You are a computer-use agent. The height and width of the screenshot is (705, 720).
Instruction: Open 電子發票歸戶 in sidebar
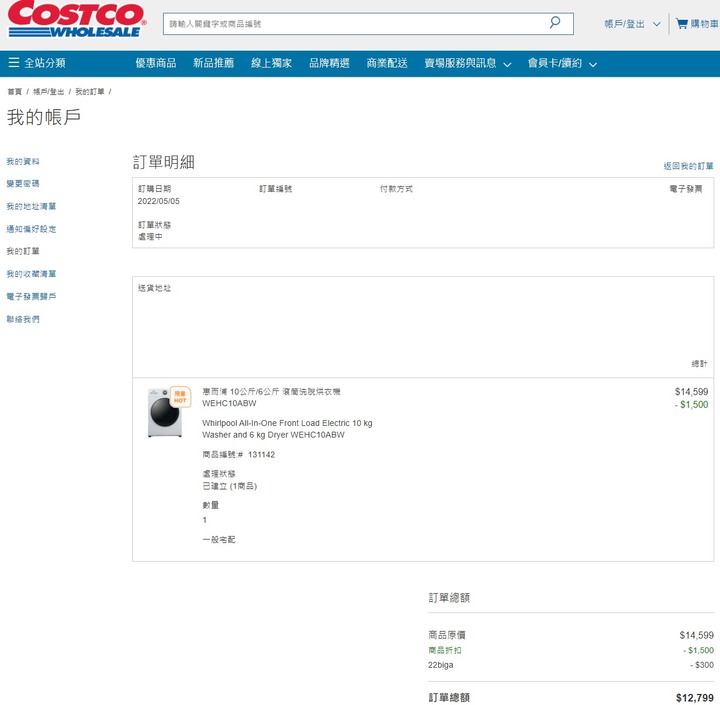[31, 296]
